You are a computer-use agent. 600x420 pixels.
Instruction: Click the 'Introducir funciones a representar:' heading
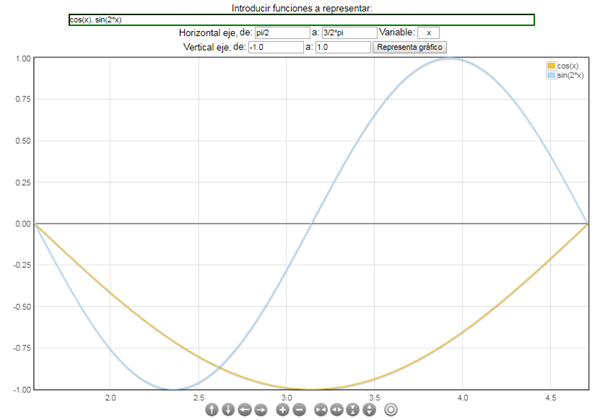[x=302, y=8]
